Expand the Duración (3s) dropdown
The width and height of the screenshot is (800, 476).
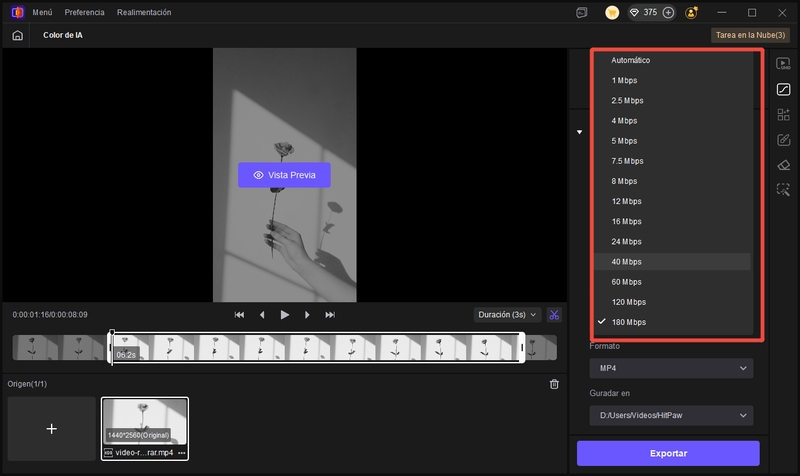pyautogui.click(x=507, y=315)
